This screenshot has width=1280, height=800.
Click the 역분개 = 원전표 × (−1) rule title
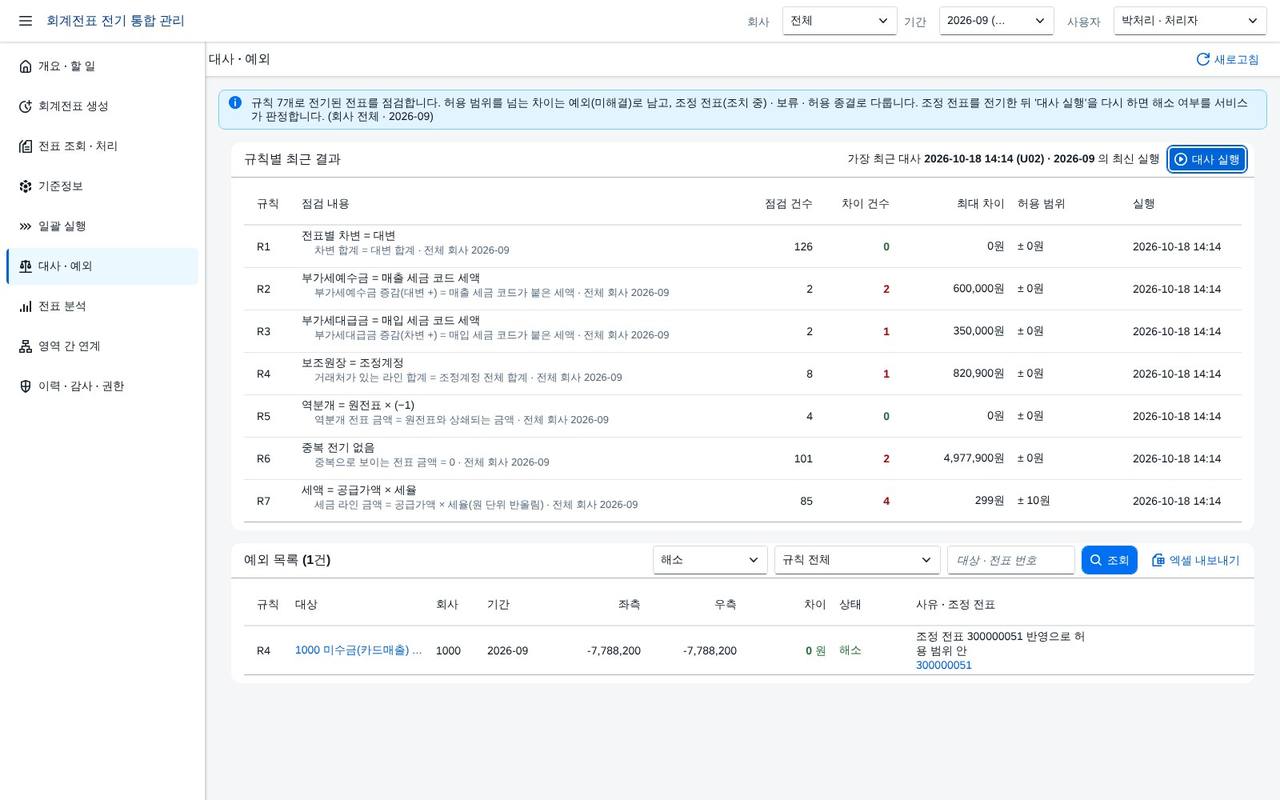coord(358,405)
